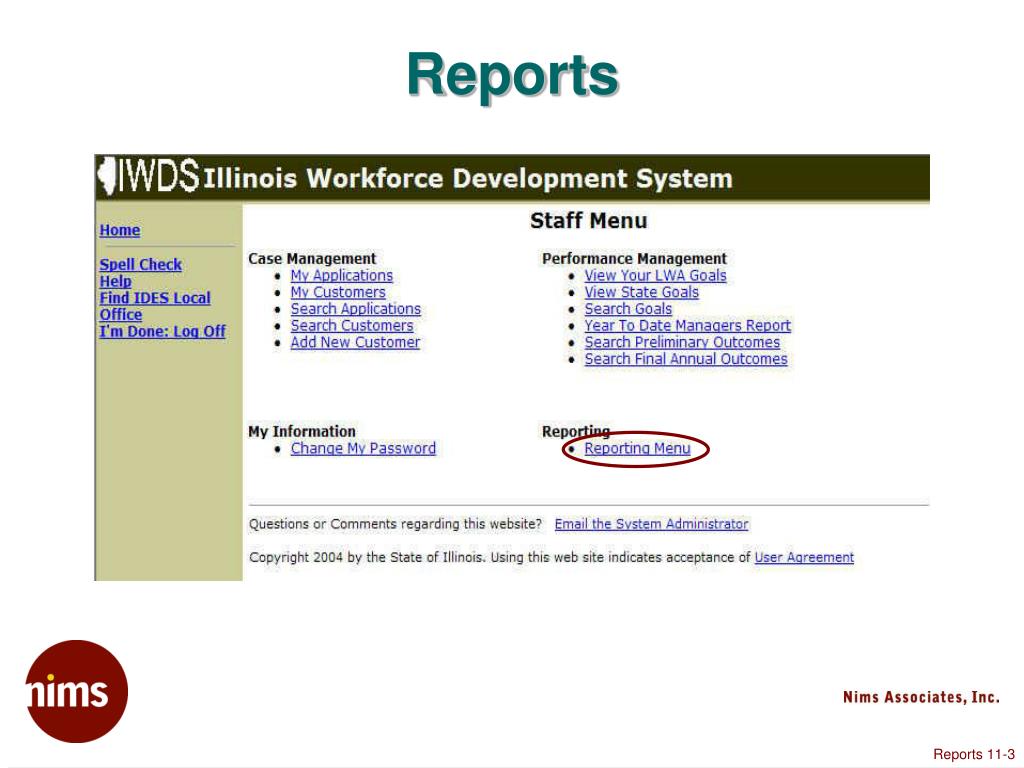Open Find IDES Local Office link
The height and width of the screenshot is (768, 1024).
(155, 306)
